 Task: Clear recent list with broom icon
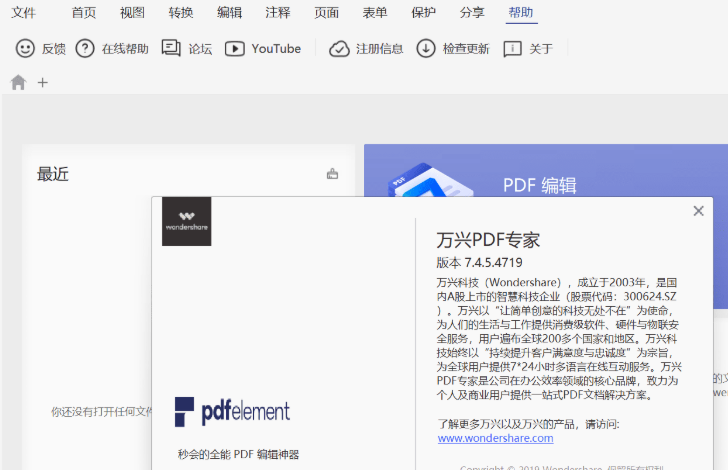pyautogui.click(x=332, y=174)
